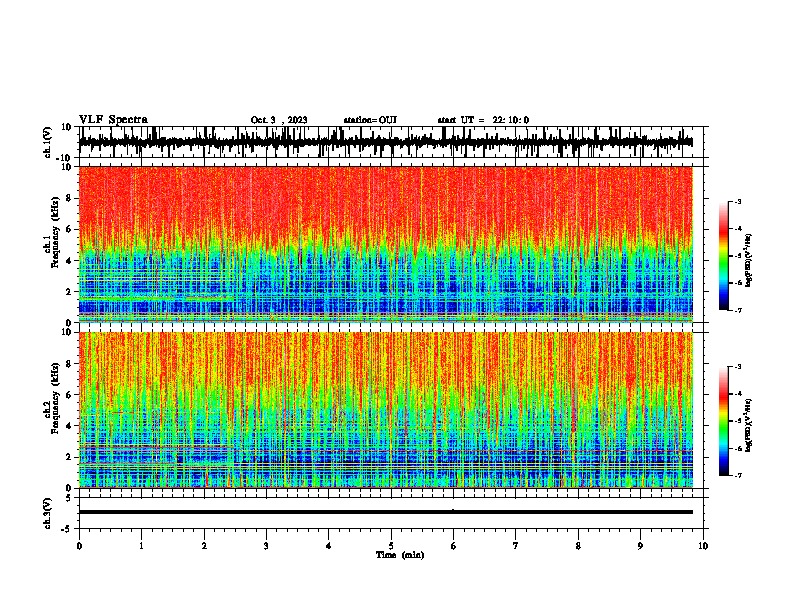Screen dimensions: 792x612
Task: Click the time axis tick label "7"
Action: click(x=516, y=546)
